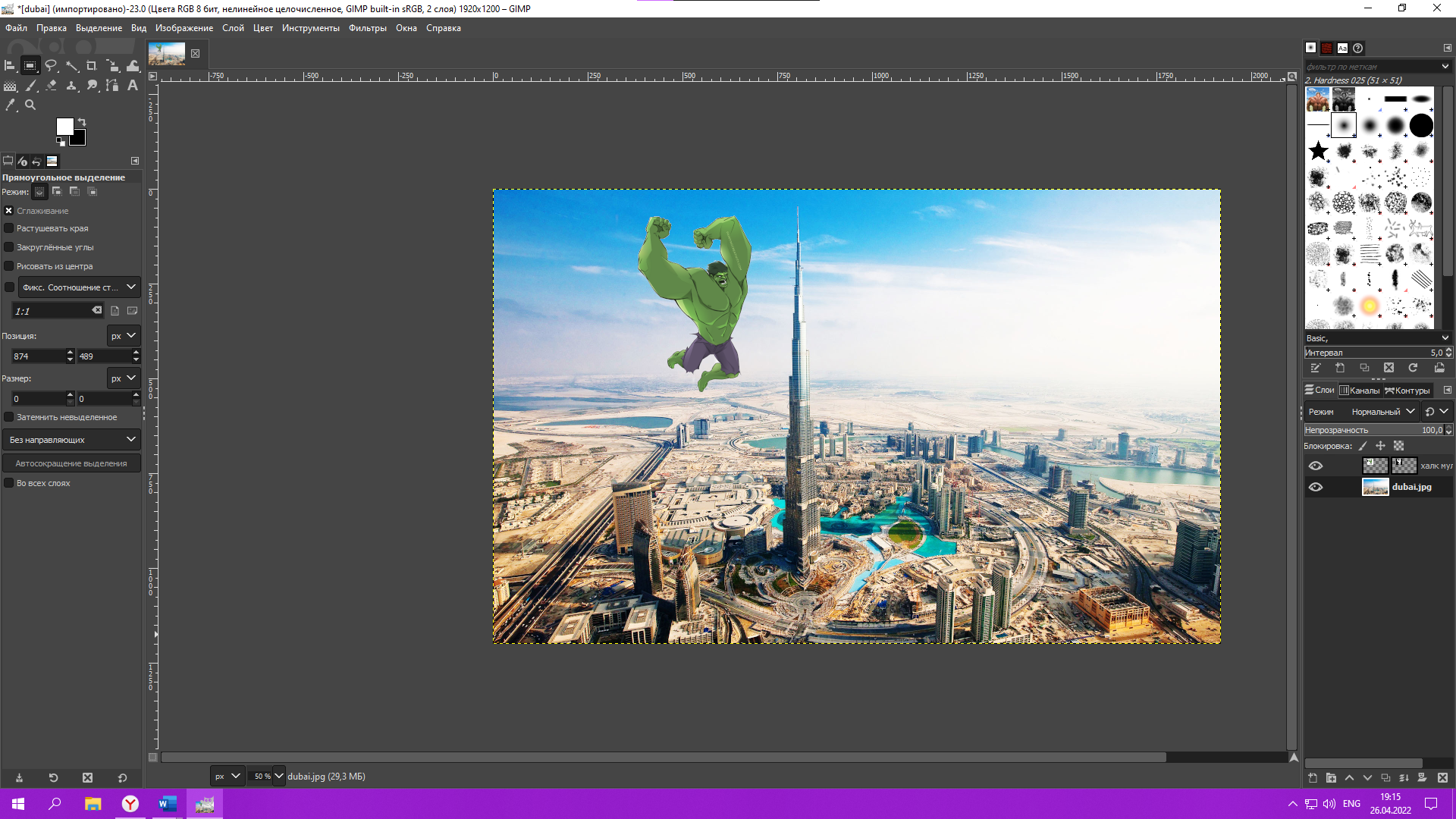This screenshot has height=819, width=1456.
Task: Create a new layer from layers footer
Action: [x=1313, y=778]
